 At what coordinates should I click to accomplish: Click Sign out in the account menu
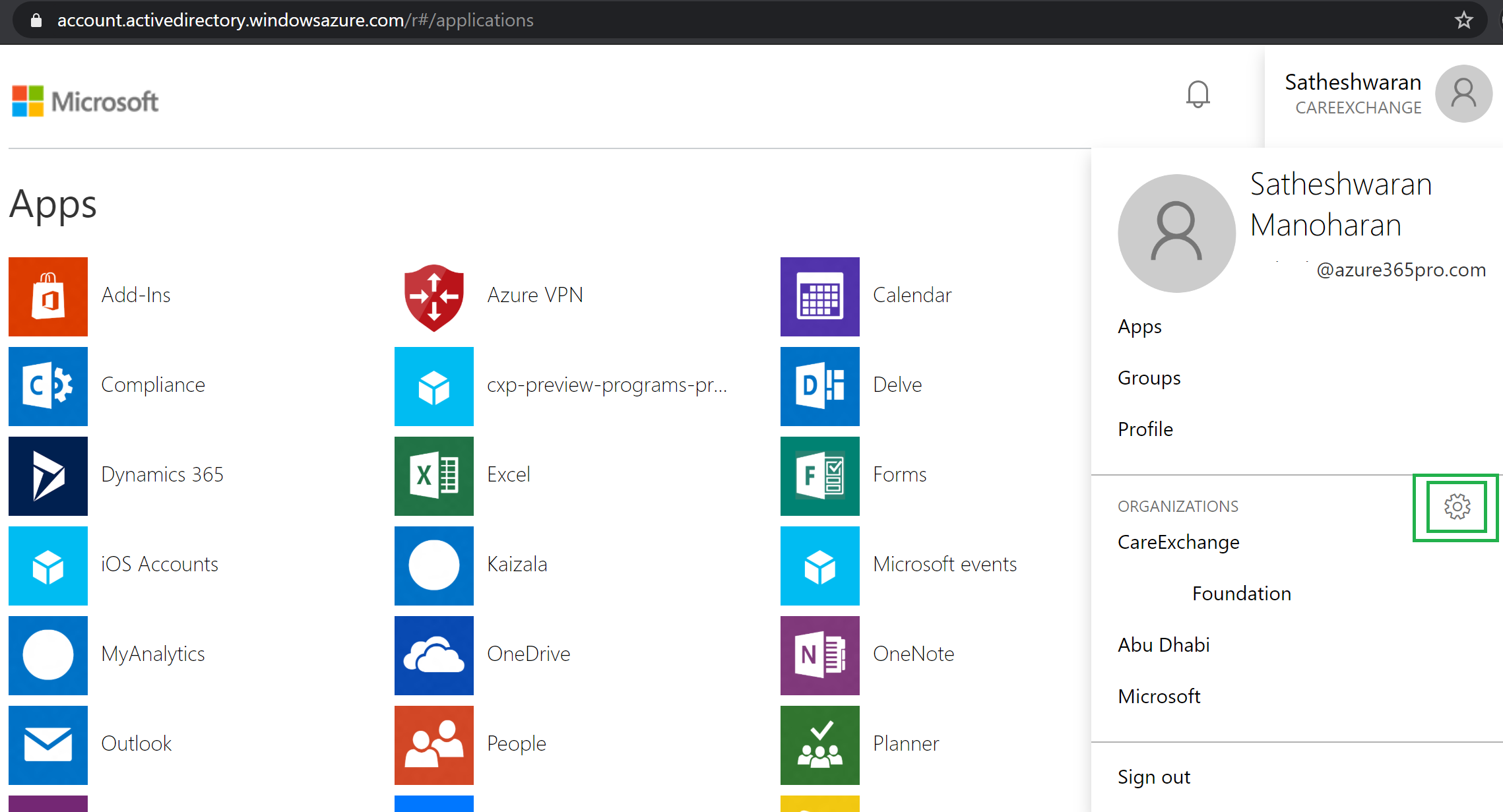[x=1154, y=777]
